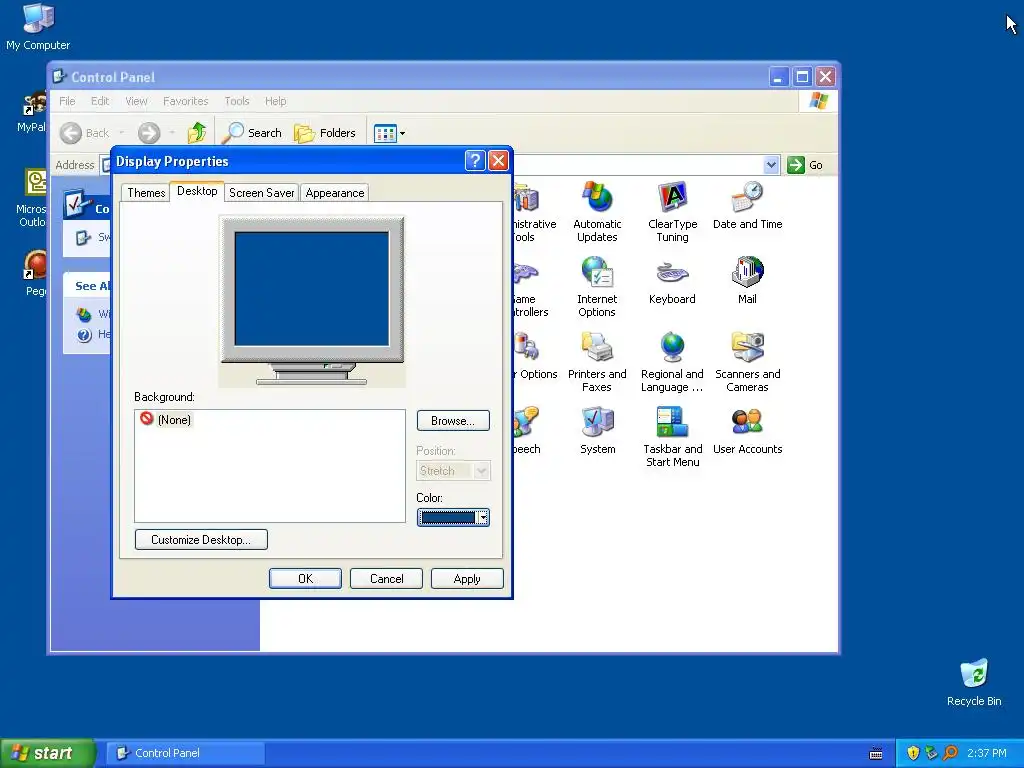The height and width of the screenshot is (768, 1024).
Task: Select the Desktop tab
Action: pos(197,191)
